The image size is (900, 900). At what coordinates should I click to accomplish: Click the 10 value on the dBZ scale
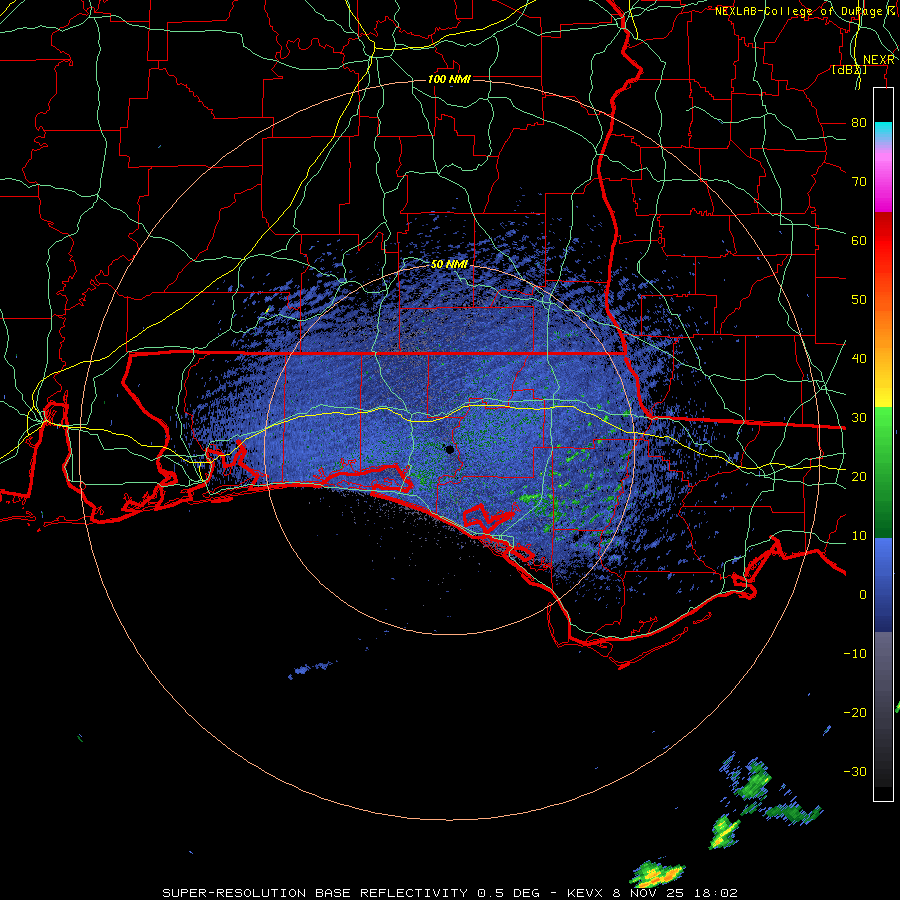859,536
